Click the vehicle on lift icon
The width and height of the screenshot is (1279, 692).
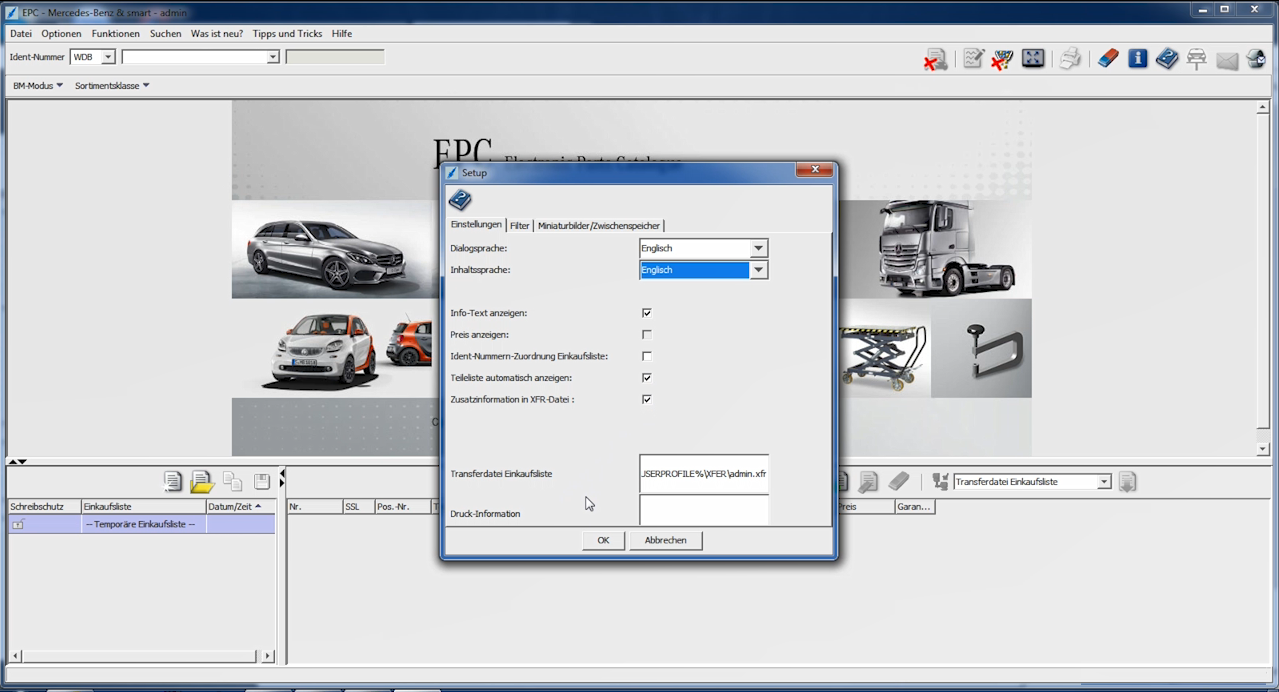[x=1196, y=60]
